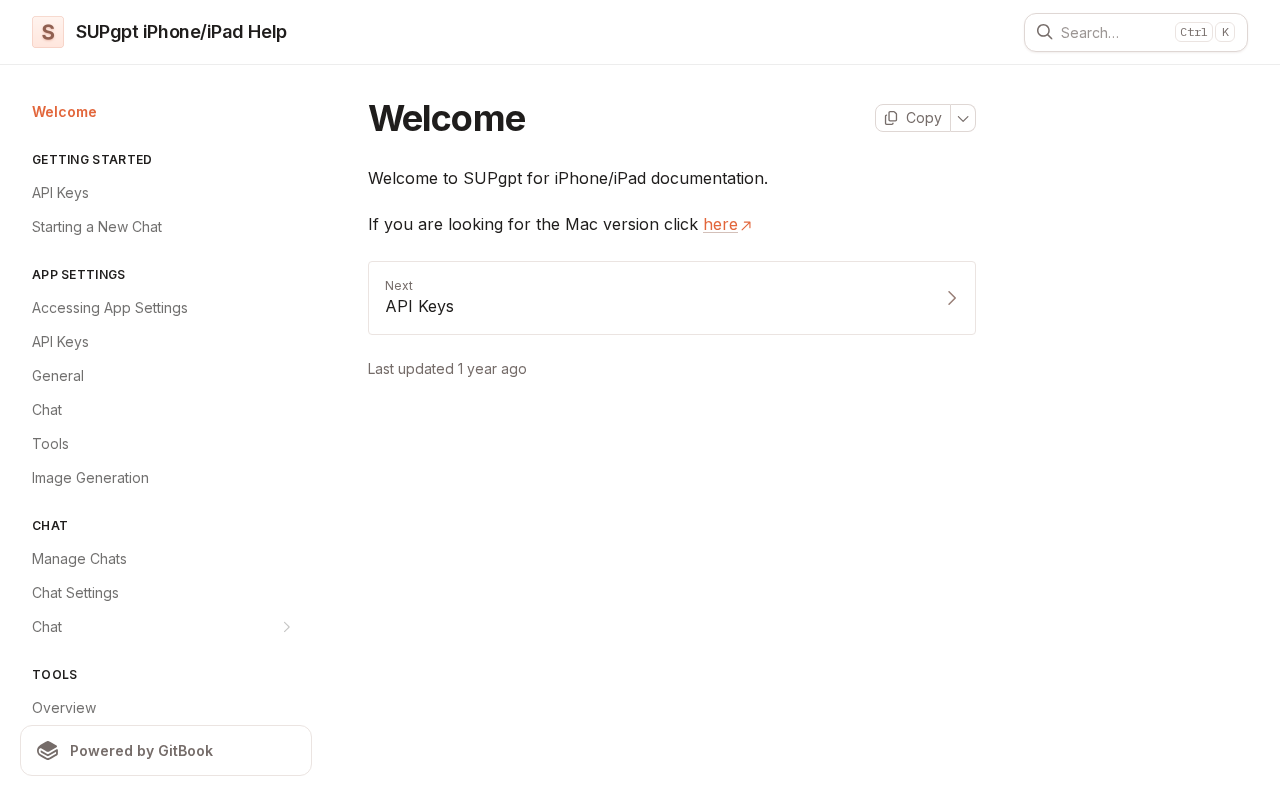Select Welcome in the sidebar
1280x800 pixels.
64,112
